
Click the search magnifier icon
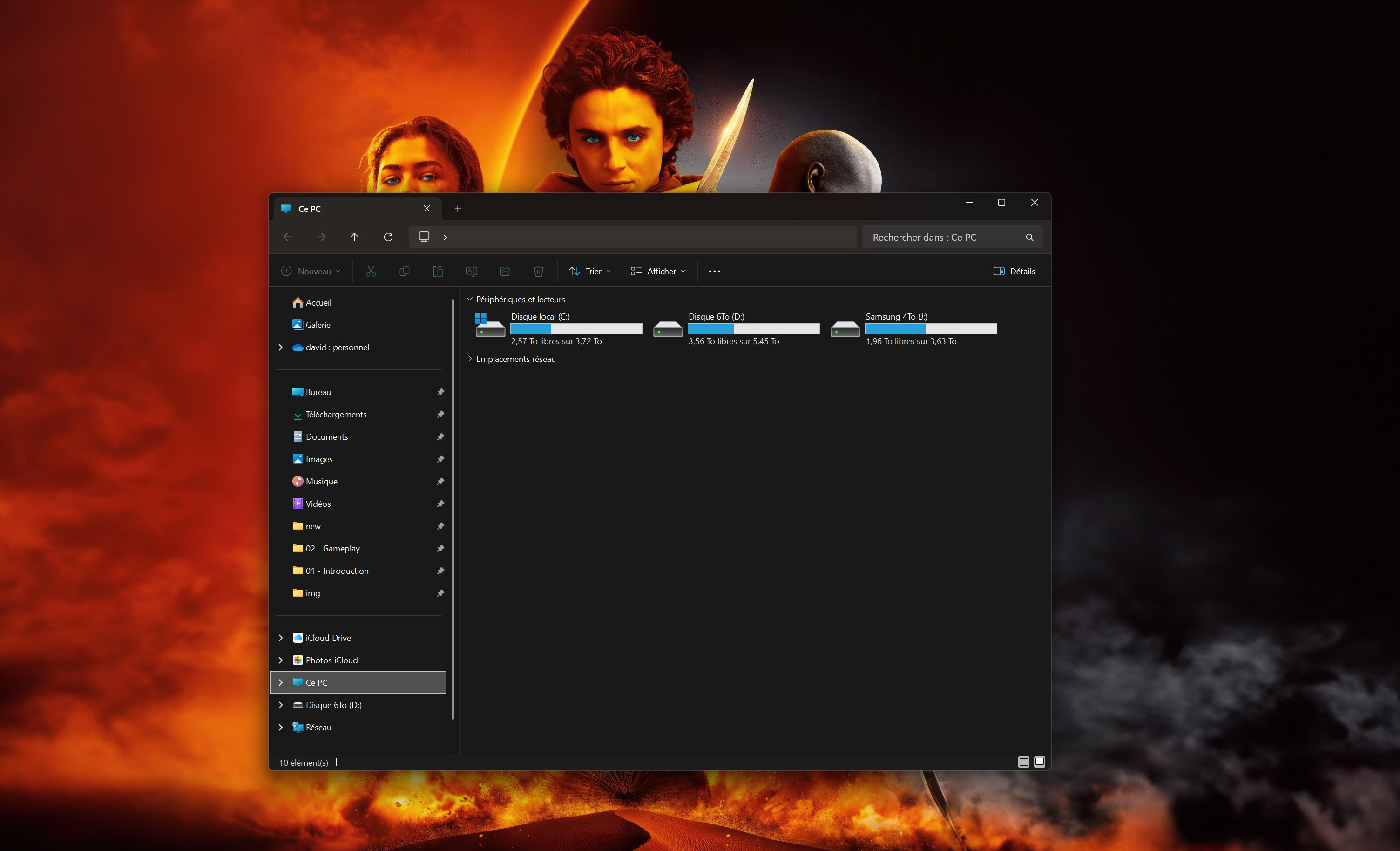[x=1029, y=237]
